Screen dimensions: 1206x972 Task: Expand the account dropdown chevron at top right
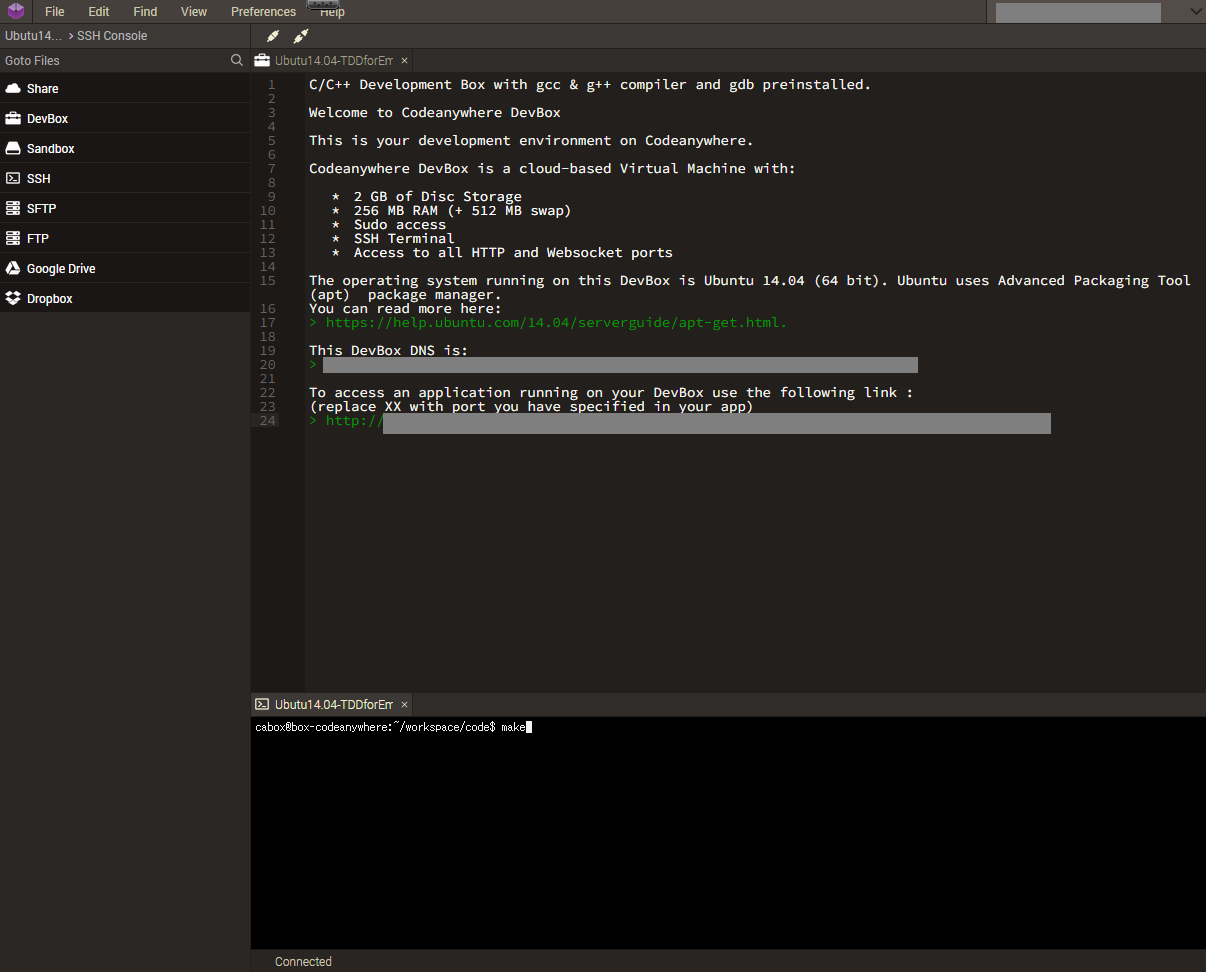[1195, 11]
